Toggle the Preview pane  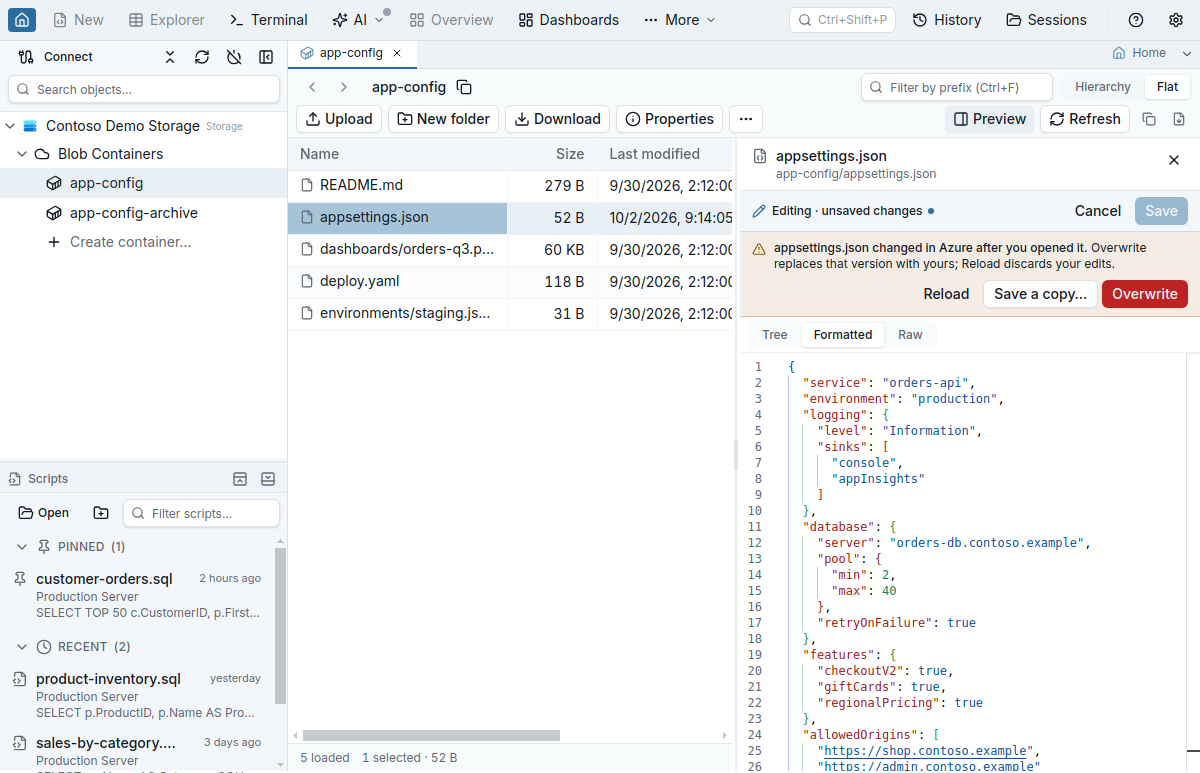coord(990,119)
